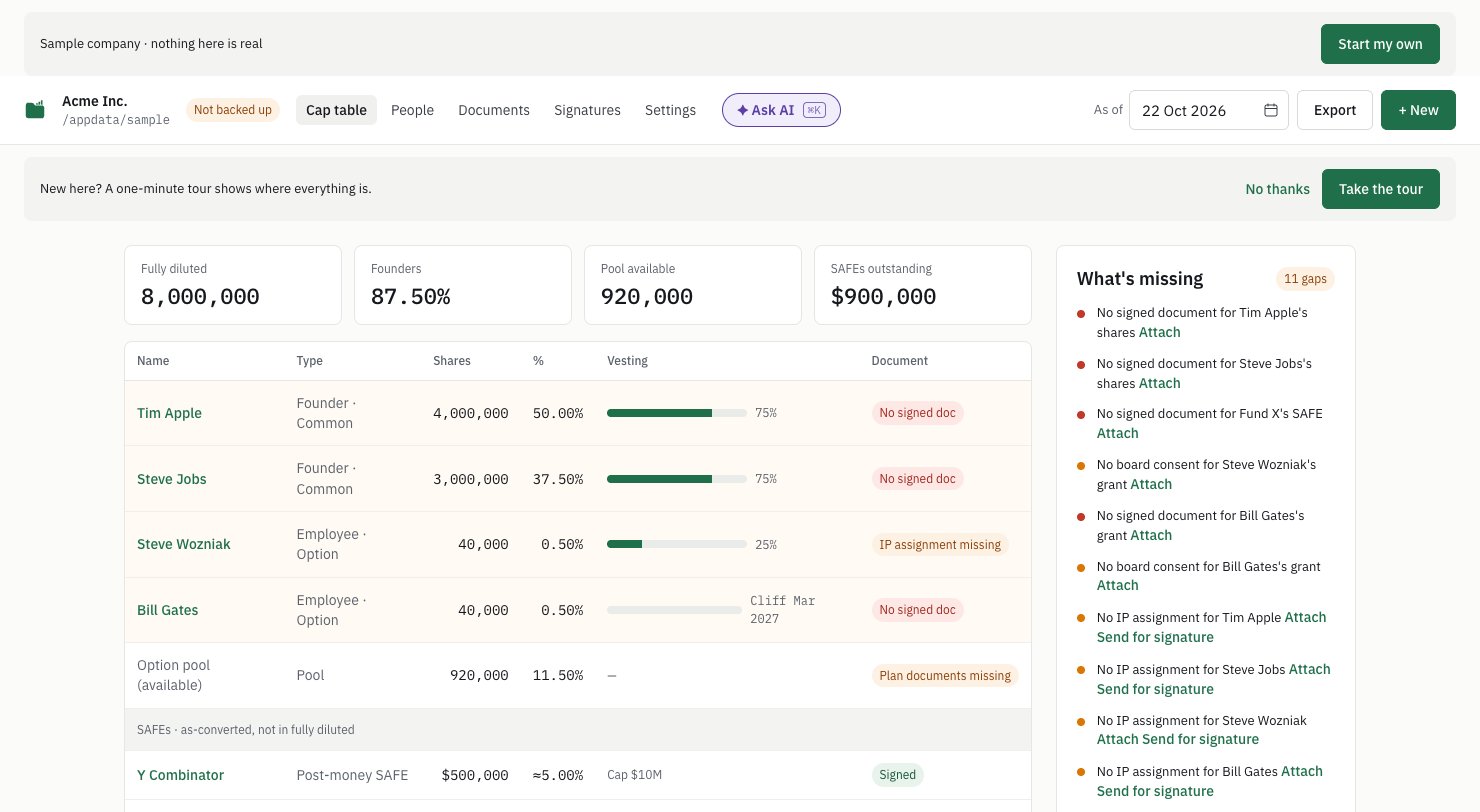The image size is (1480, 812).
Task: Attach board consent for Bill Gates's grant
Action: pyautogui.click(x=1118, y=585)
